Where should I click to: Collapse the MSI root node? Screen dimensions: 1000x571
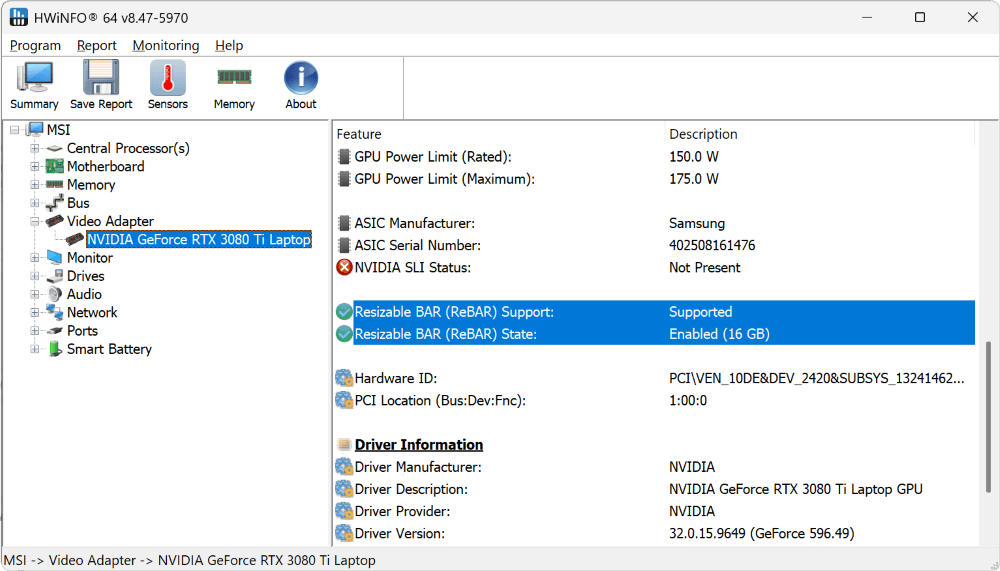[x=15, y=130]
